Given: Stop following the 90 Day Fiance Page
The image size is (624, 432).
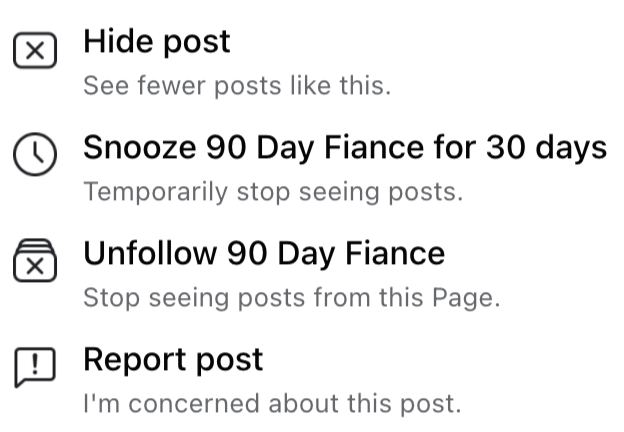Looking at the screenshot, I should click(x=264, y=254).
